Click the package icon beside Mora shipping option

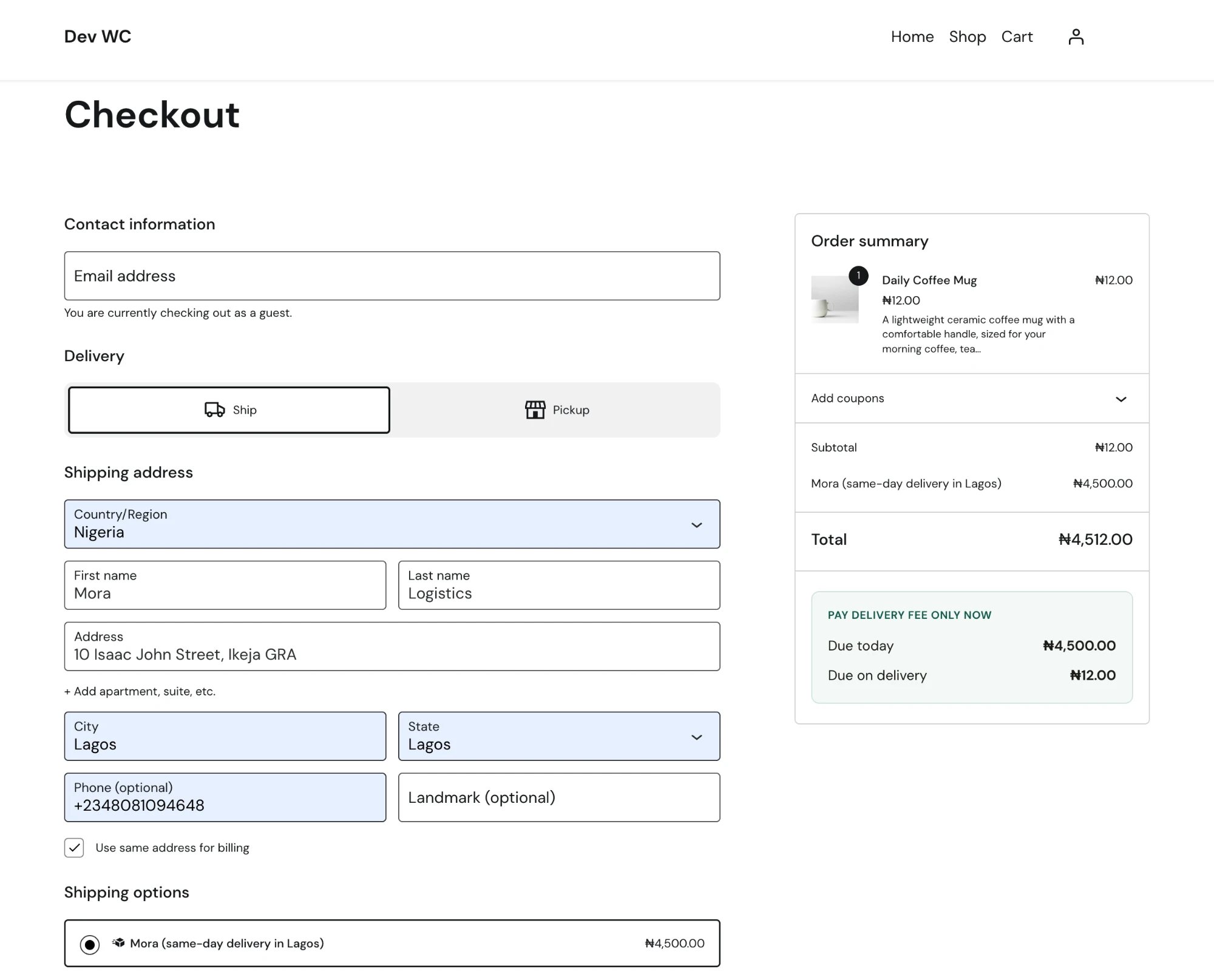point(118,942)
